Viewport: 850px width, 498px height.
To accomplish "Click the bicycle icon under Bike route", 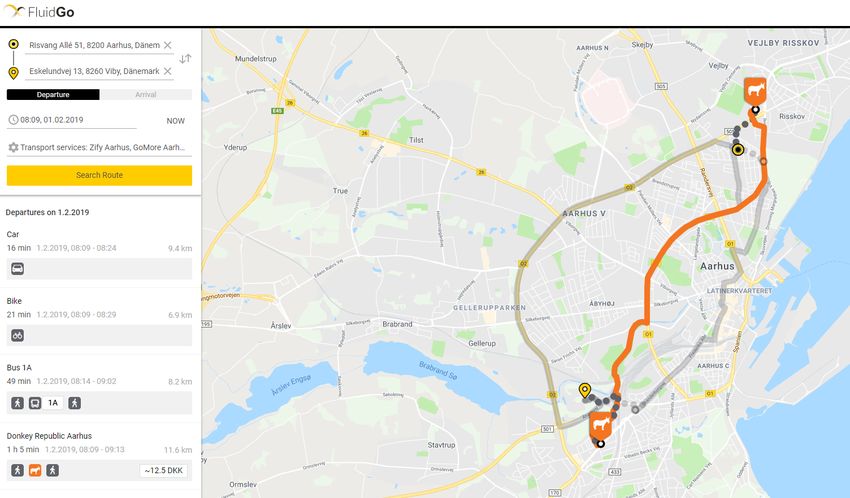I will [x=17, y=335].
